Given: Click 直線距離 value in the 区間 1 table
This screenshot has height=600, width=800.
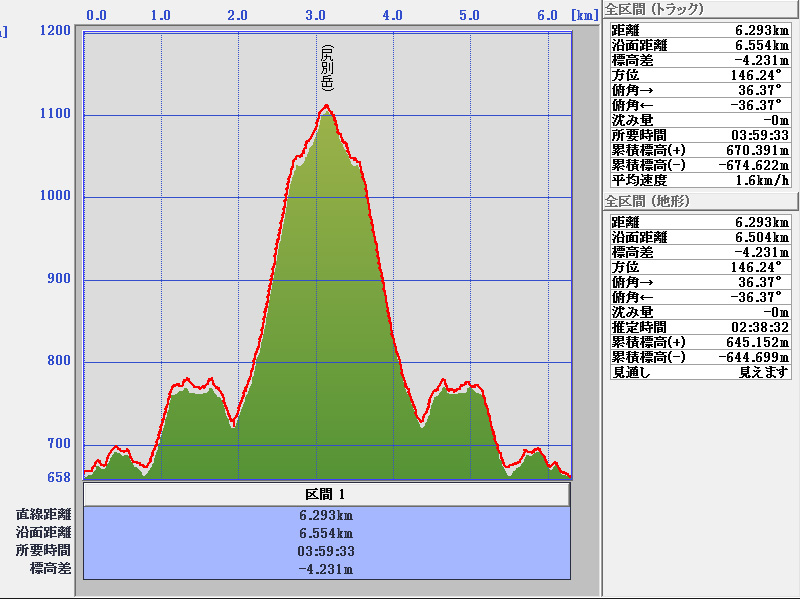Looking at the screenshot, I should pyautogui.click(x=326, y=516).
